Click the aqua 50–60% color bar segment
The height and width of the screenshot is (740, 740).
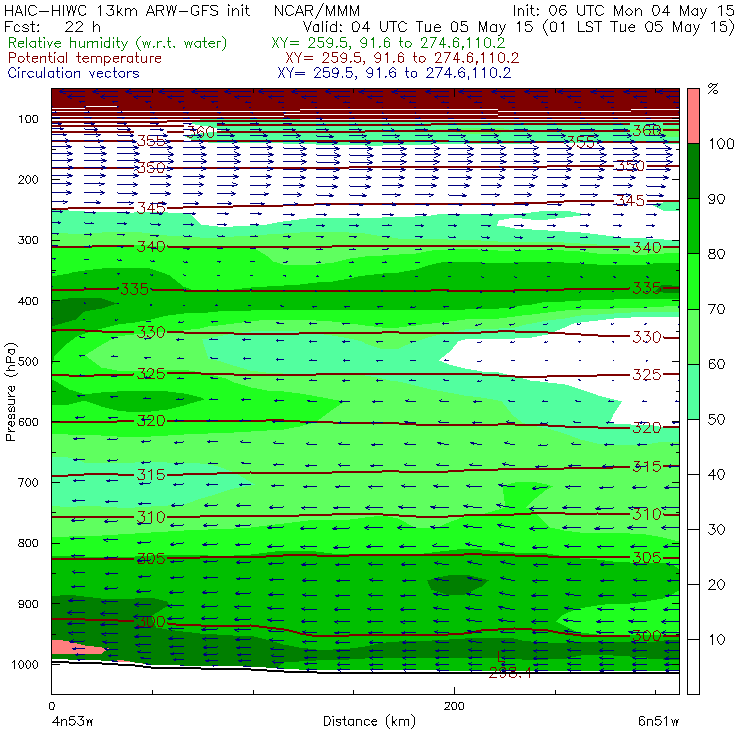tap(693, 392)
